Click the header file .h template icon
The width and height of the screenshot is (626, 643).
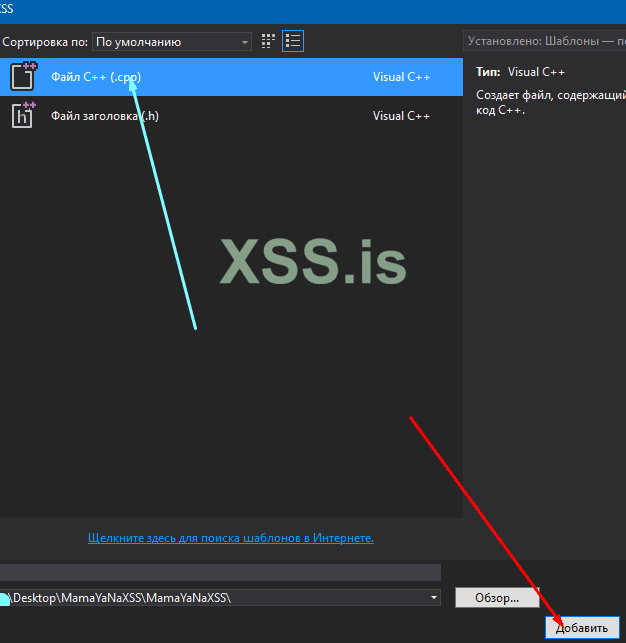tap(23, 115)
